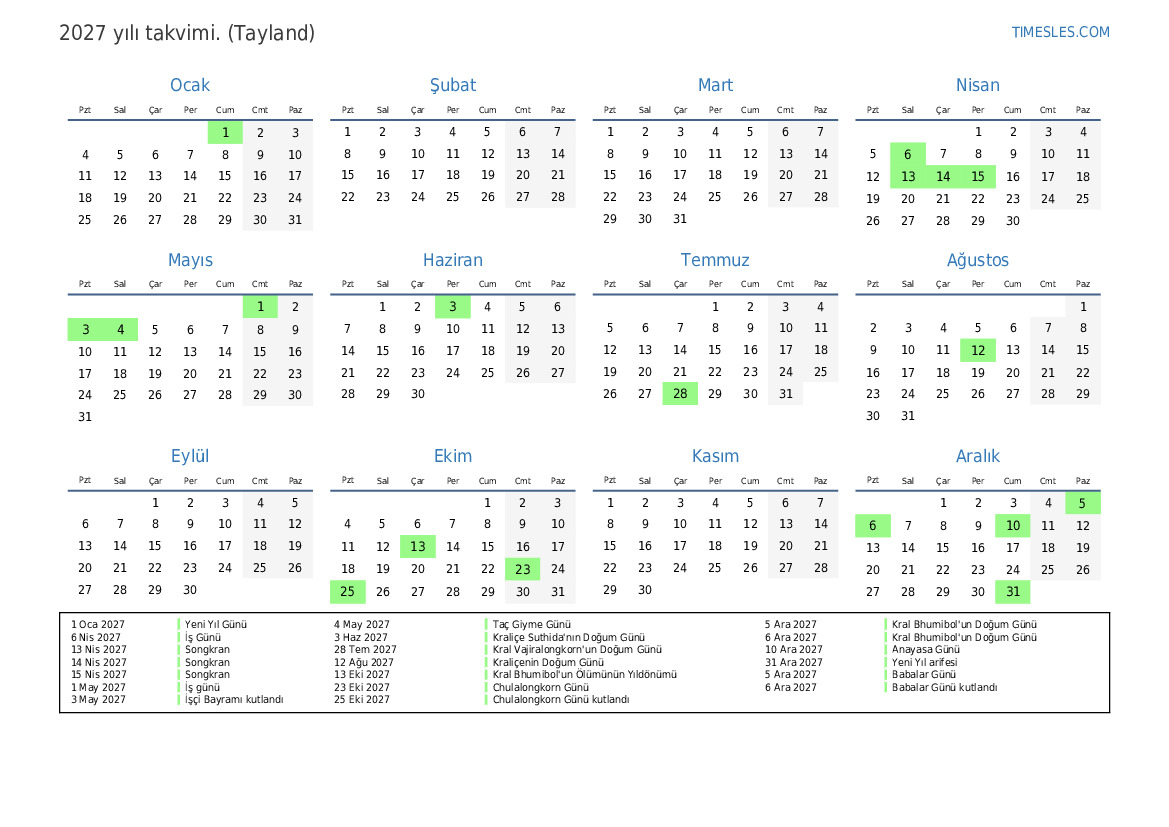The width and height of the screenshot is (1169, 827).
Task: Select 'Taç Giyme Günü' holiday entry
Action: [x=531, y=624]
